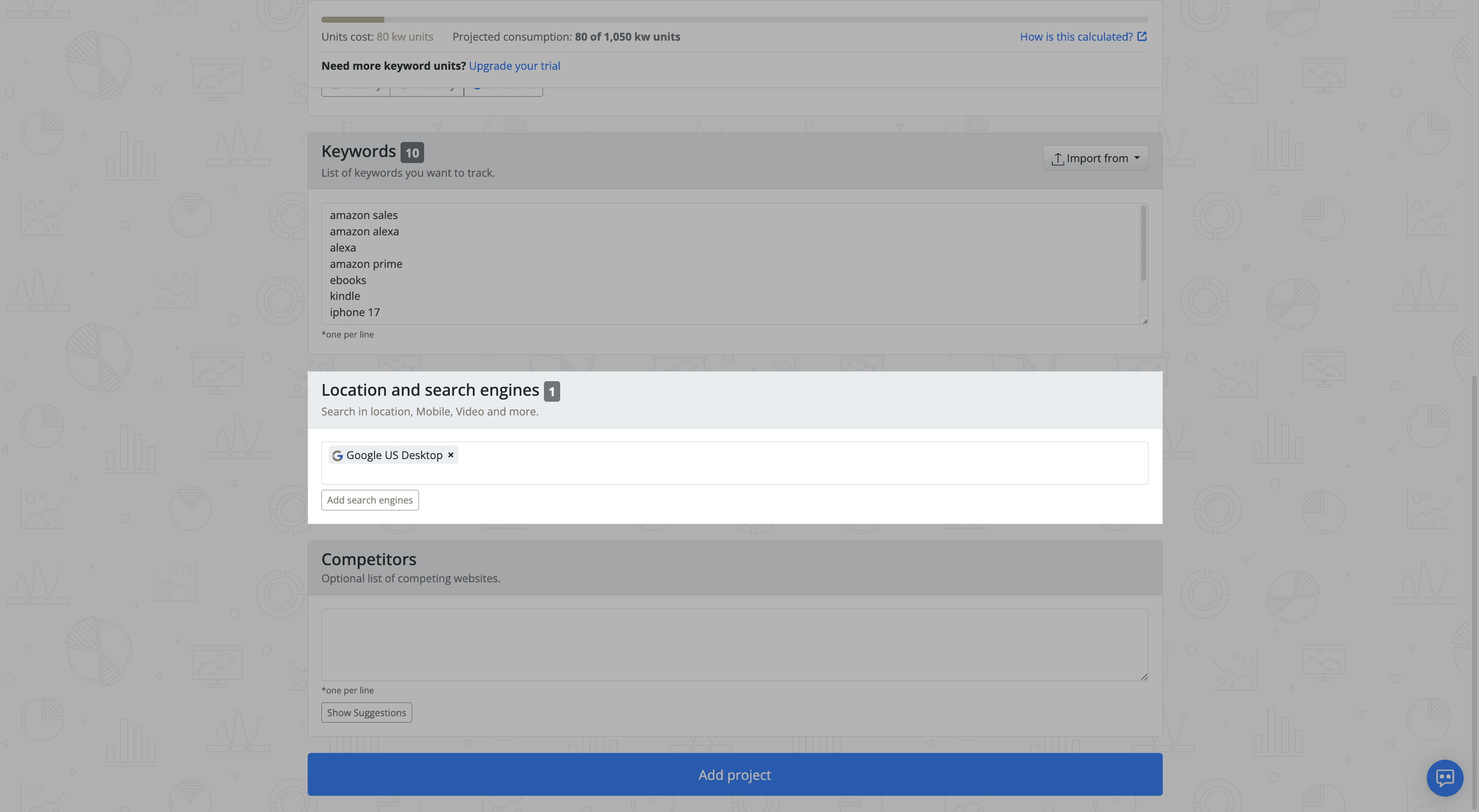
Task: Open the 'How is this calculated?' link
Action: click(1083, 37)
